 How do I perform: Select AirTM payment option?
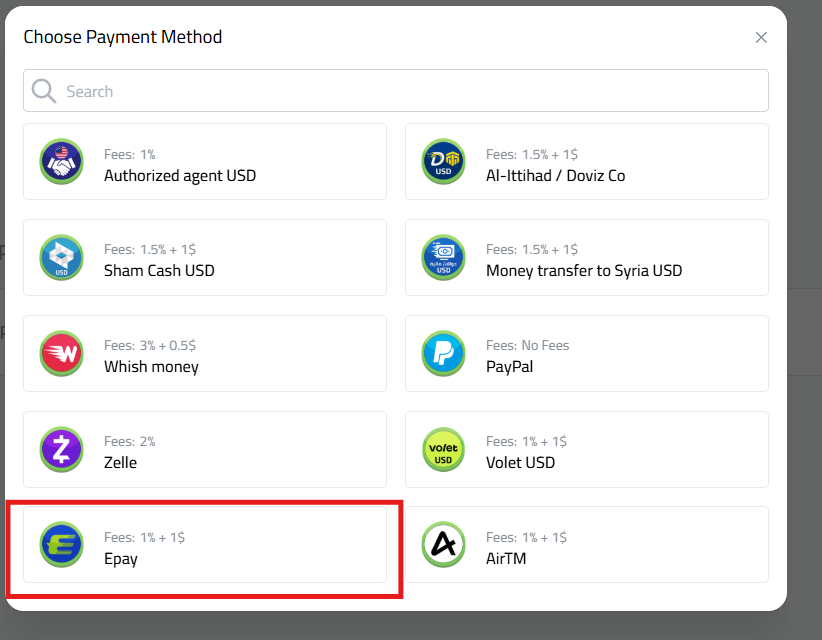587,545
